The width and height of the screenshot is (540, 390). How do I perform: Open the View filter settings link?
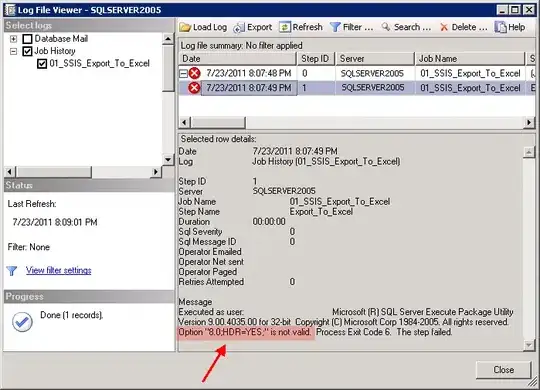[59, 270]
